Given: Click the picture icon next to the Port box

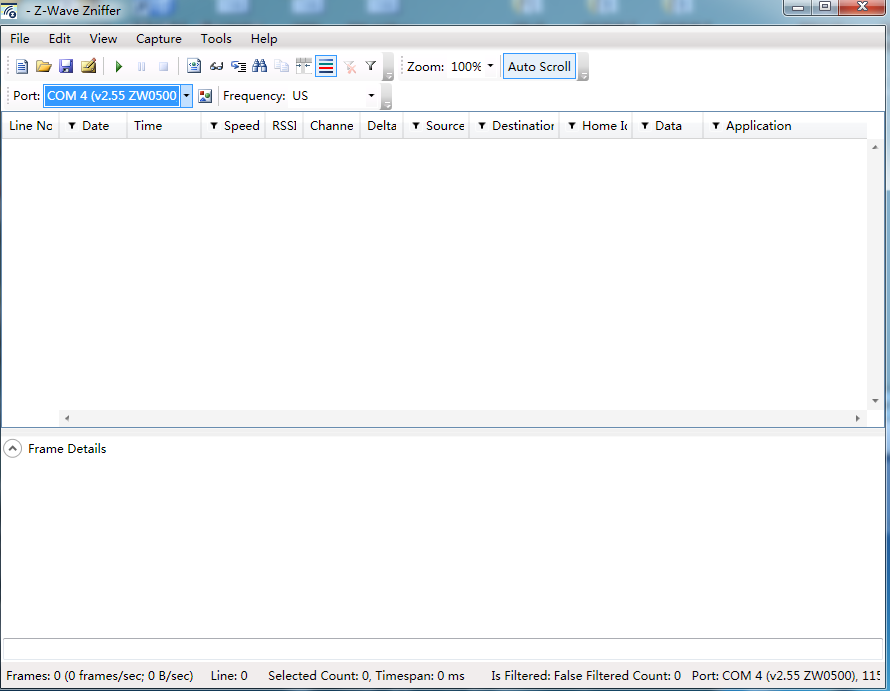Looking at the screenshot, I should tap(205, 96).
